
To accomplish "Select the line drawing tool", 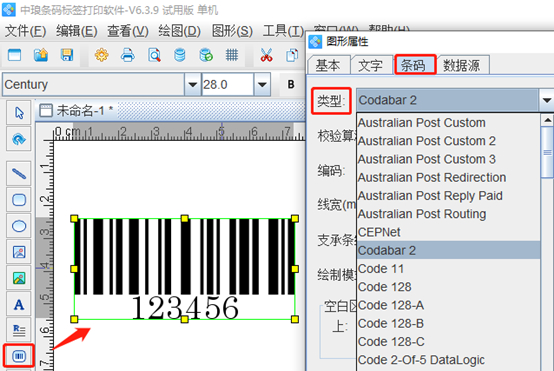I will pos(19,173).
